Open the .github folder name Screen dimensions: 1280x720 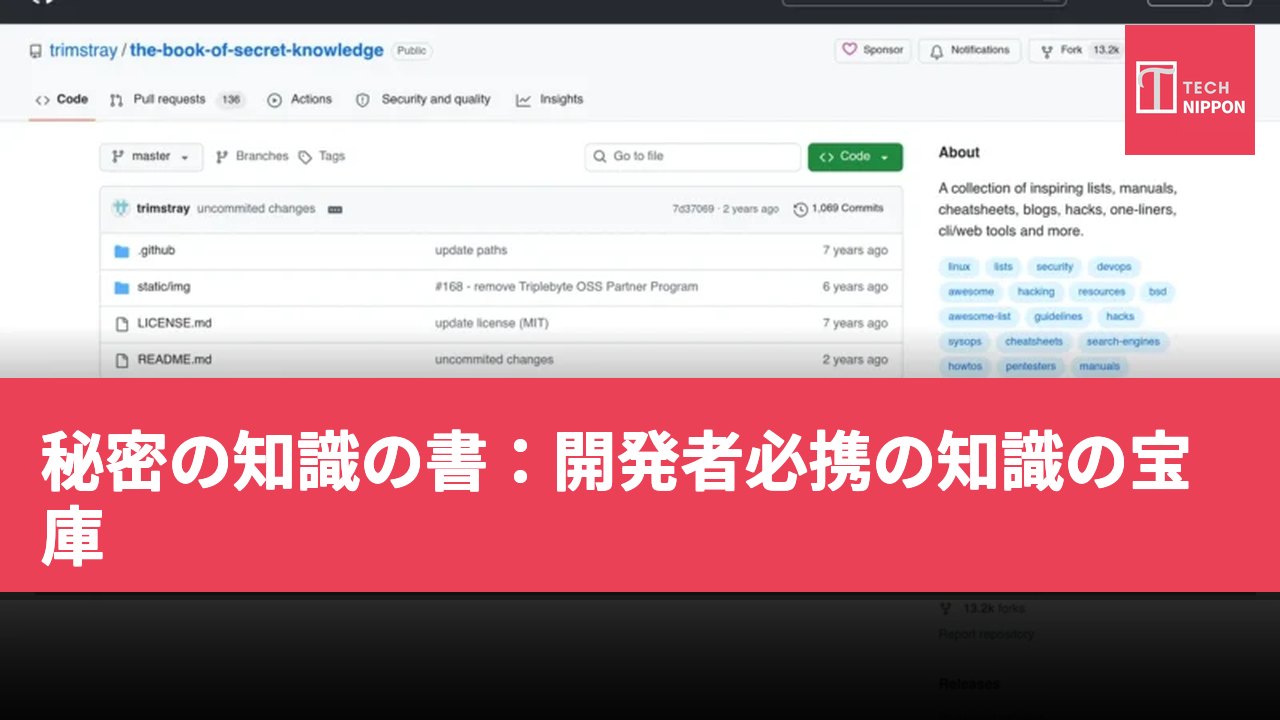click(156, 250)
